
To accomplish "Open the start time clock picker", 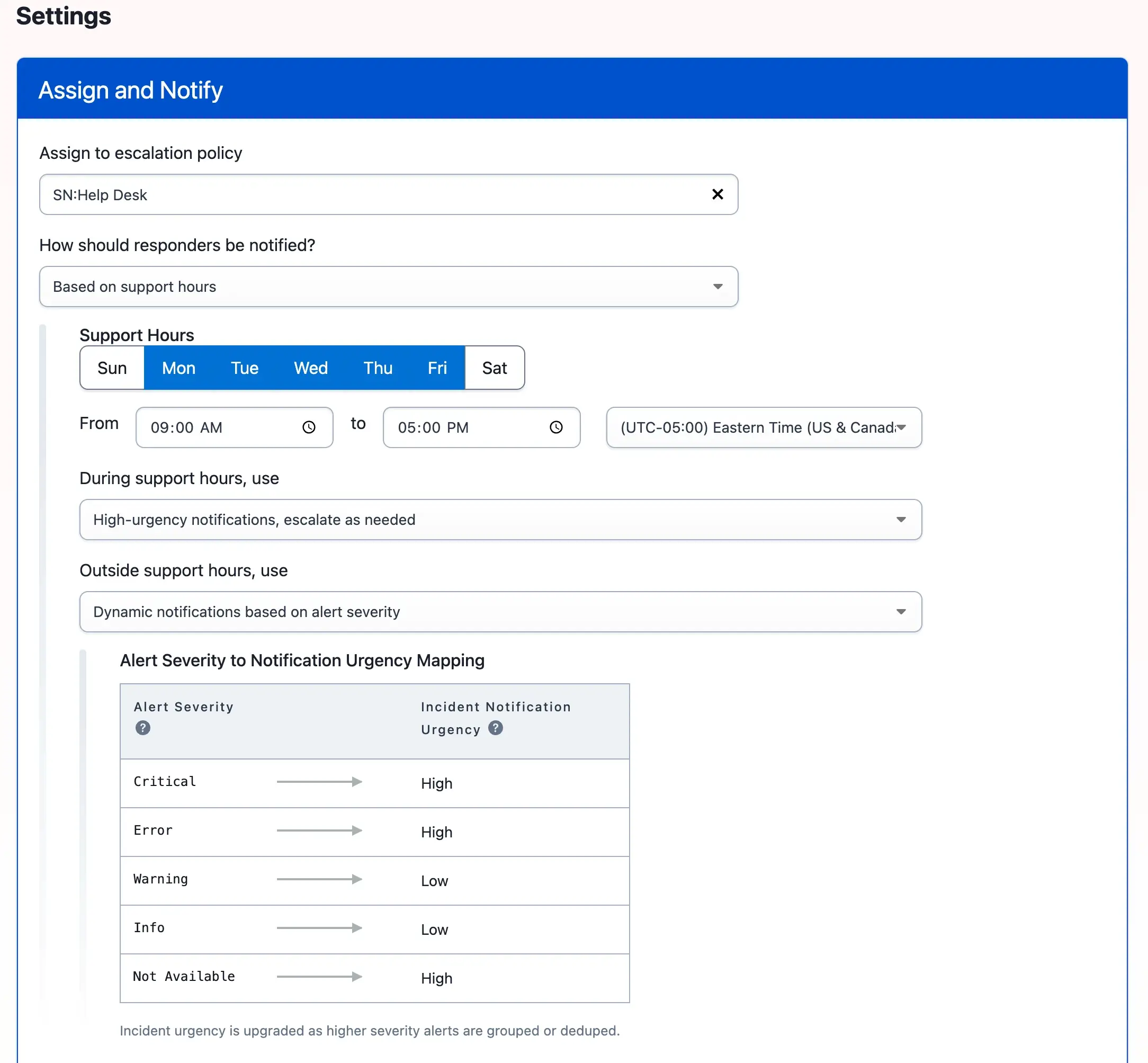I will (x=309, y=427).
